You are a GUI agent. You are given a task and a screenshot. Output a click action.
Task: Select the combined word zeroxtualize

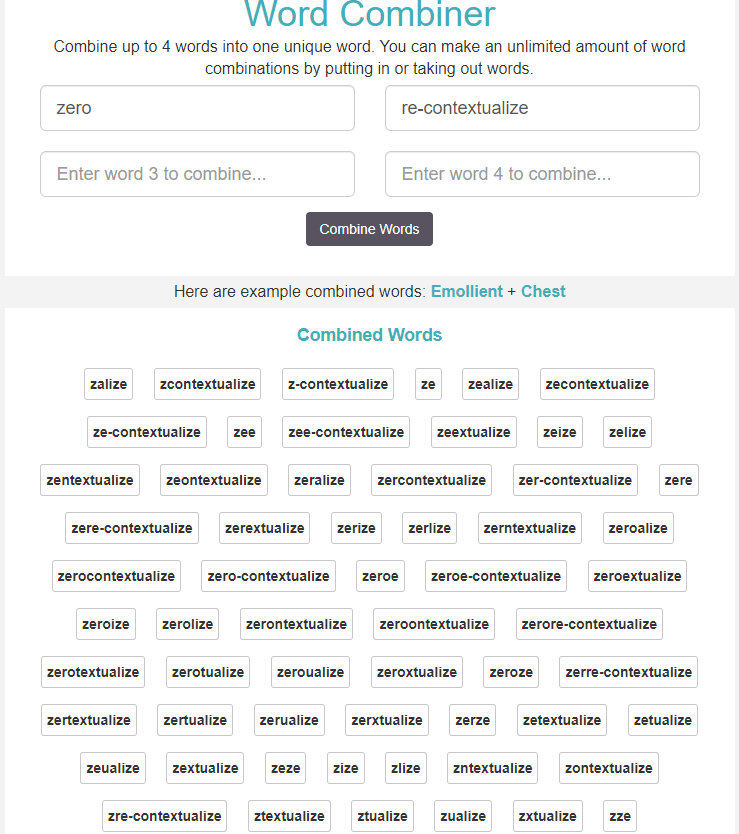click(417, 672)
